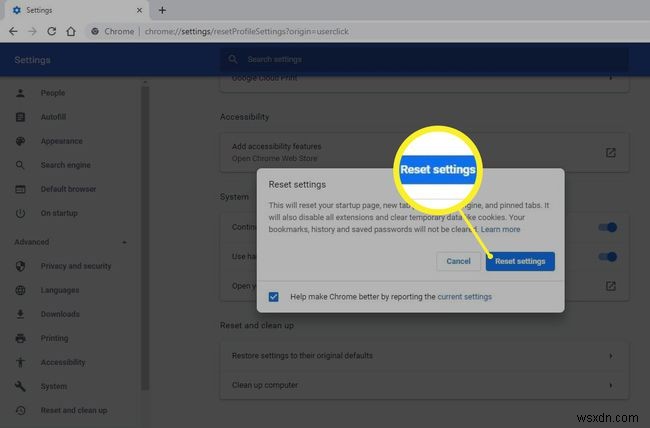Open the Default browser icon
The image size is (650, 428).
click(20, 189)
